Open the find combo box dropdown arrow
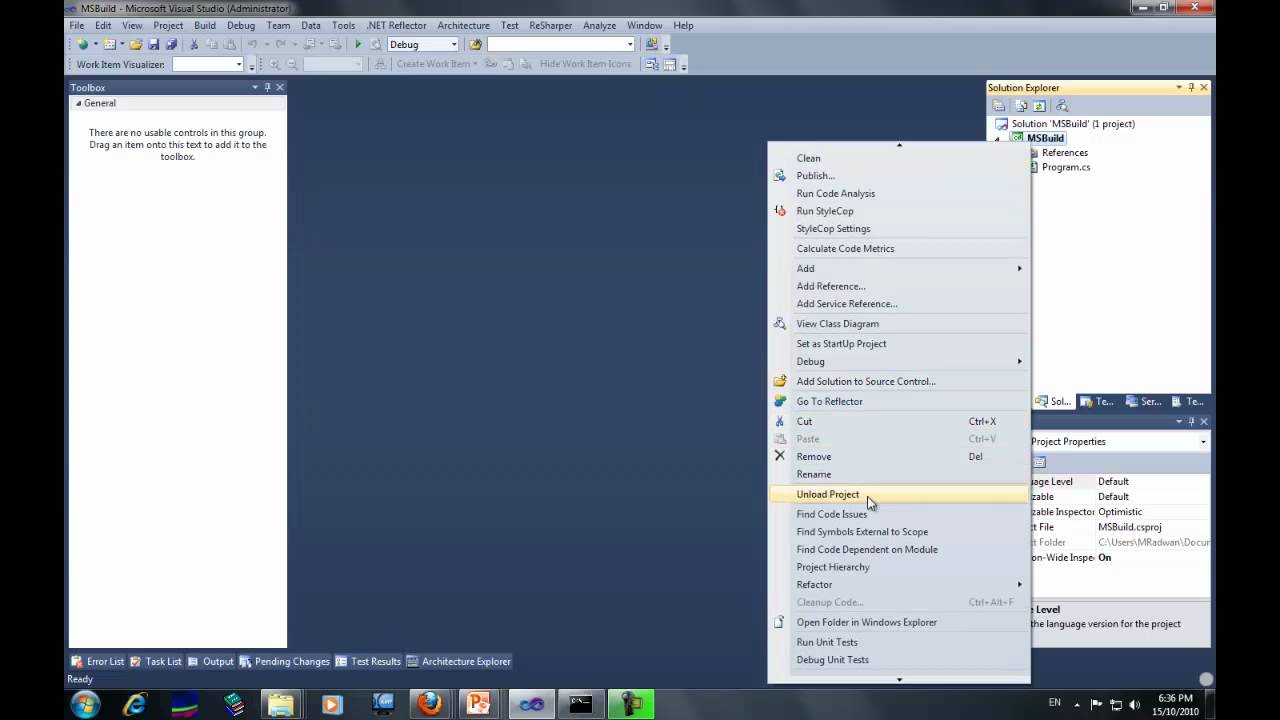 (x=630, y=44)
